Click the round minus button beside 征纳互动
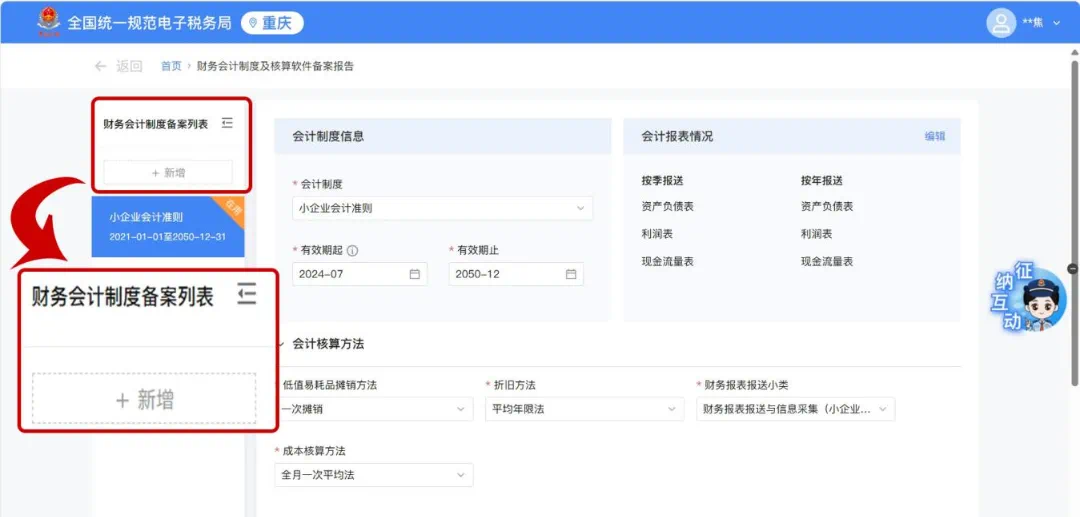The image size is (1080, 517). (1072, 268)
